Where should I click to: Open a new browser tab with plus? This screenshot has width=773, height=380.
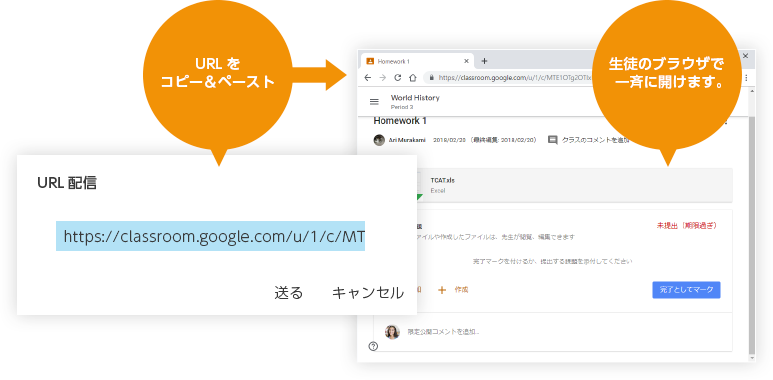click(x=484, y=61)
